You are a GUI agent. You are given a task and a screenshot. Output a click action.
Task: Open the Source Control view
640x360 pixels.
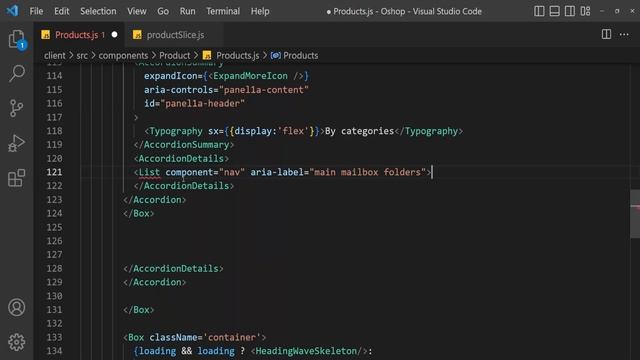pyautogui.click(x=17, y=108)
